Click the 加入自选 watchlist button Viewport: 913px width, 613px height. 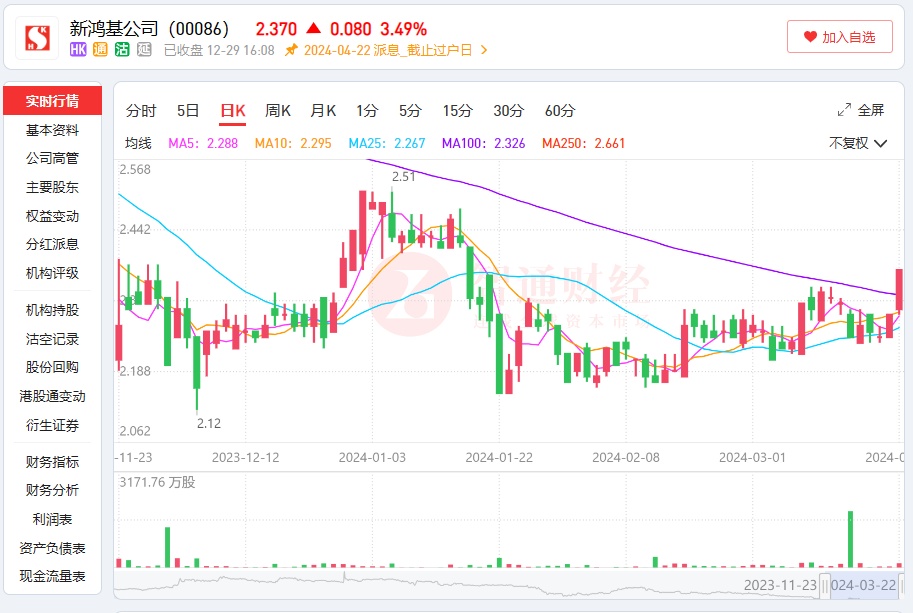(838, 37)
